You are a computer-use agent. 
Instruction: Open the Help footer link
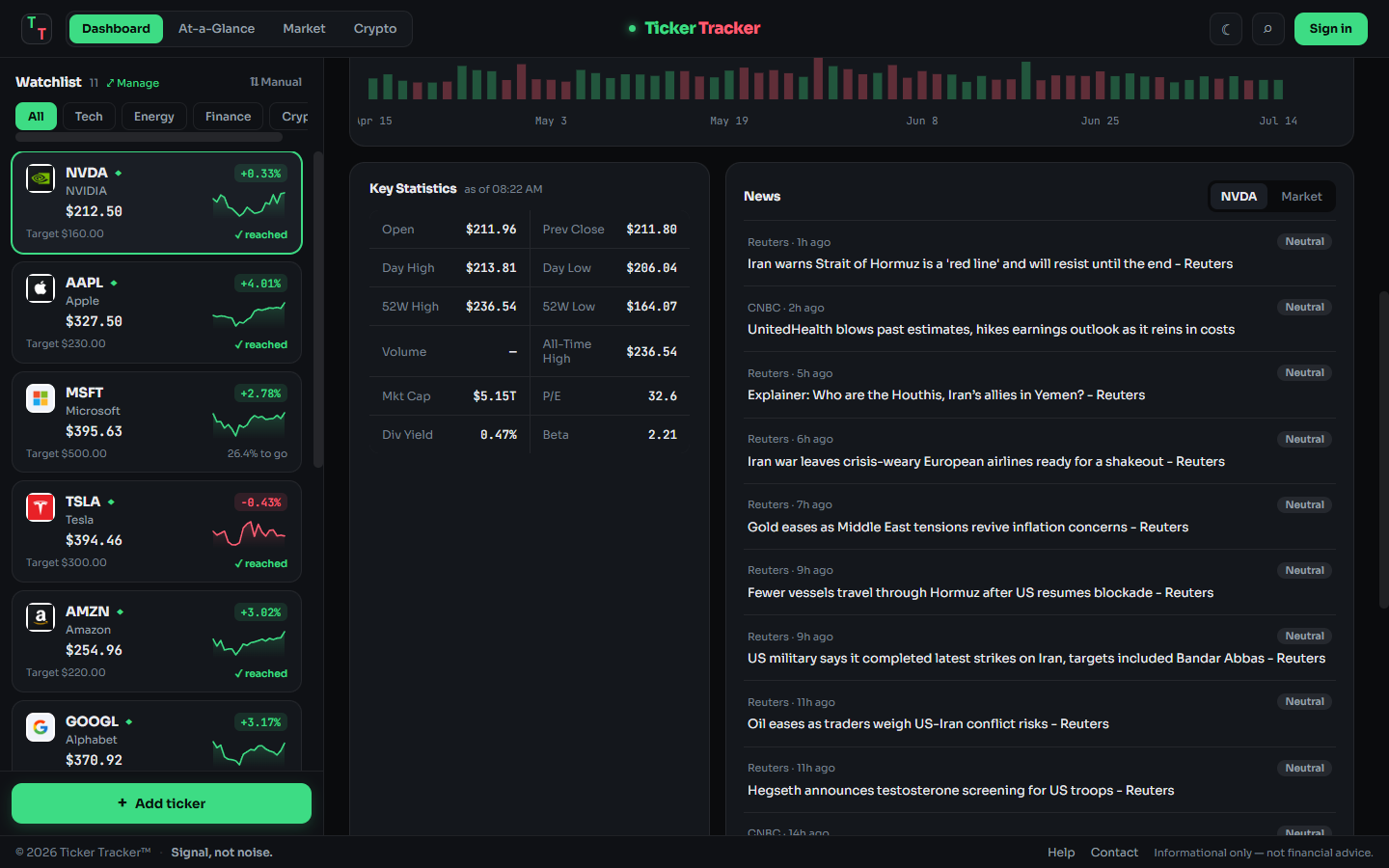[x=1061, y=853]
